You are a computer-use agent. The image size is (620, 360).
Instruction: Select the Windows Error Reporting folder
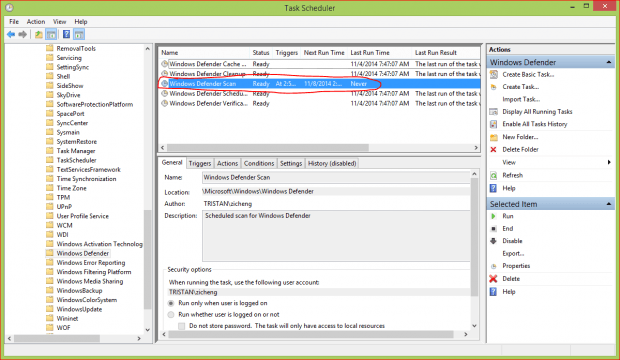point(91,262)
